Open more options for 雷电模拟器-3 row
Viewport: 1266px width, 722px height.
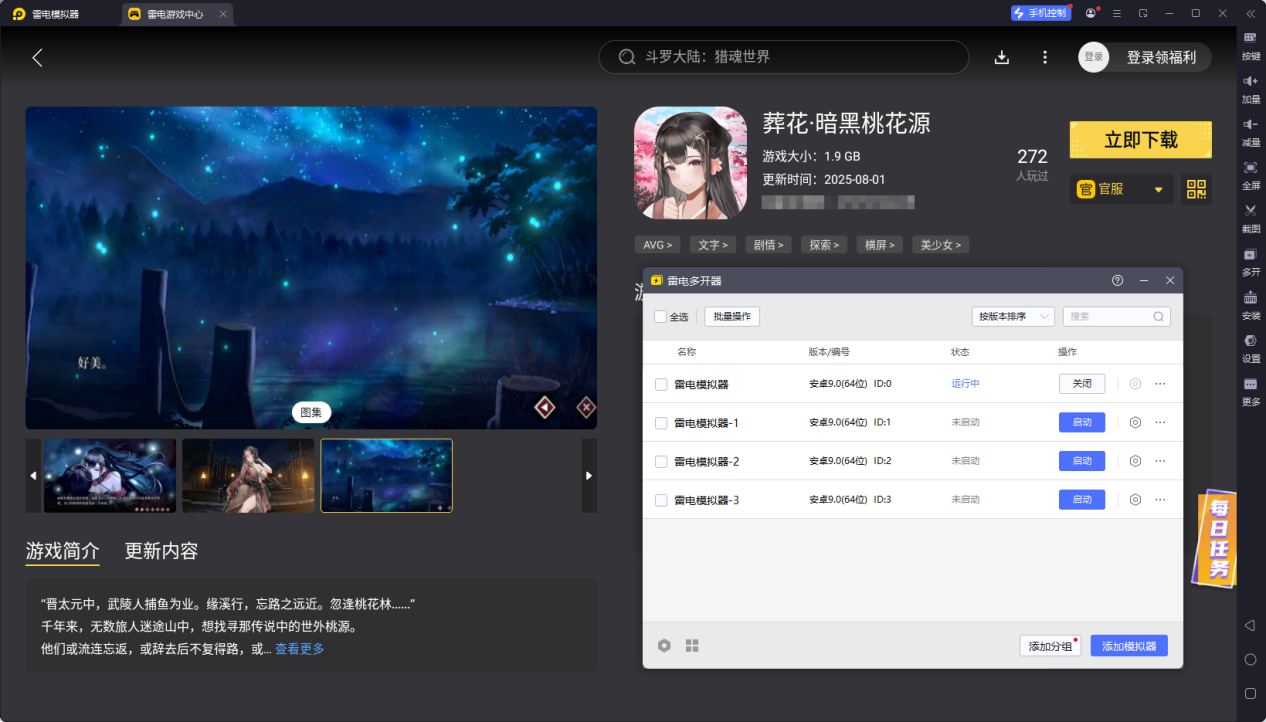[x=1160, y=499]
